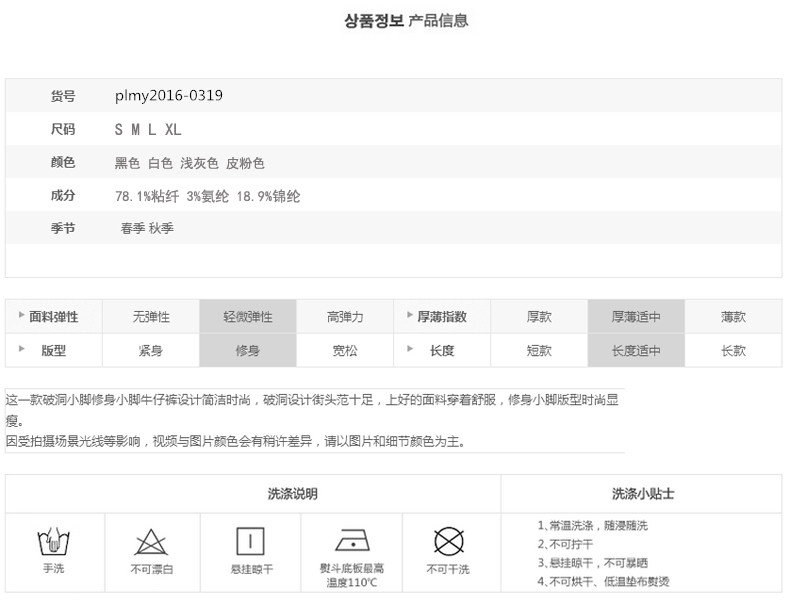Image resolution: width=790 pixels, height=605 pixels.
Task: Click the do-not-dry-clean circle icon
Action: click(448, 541)
